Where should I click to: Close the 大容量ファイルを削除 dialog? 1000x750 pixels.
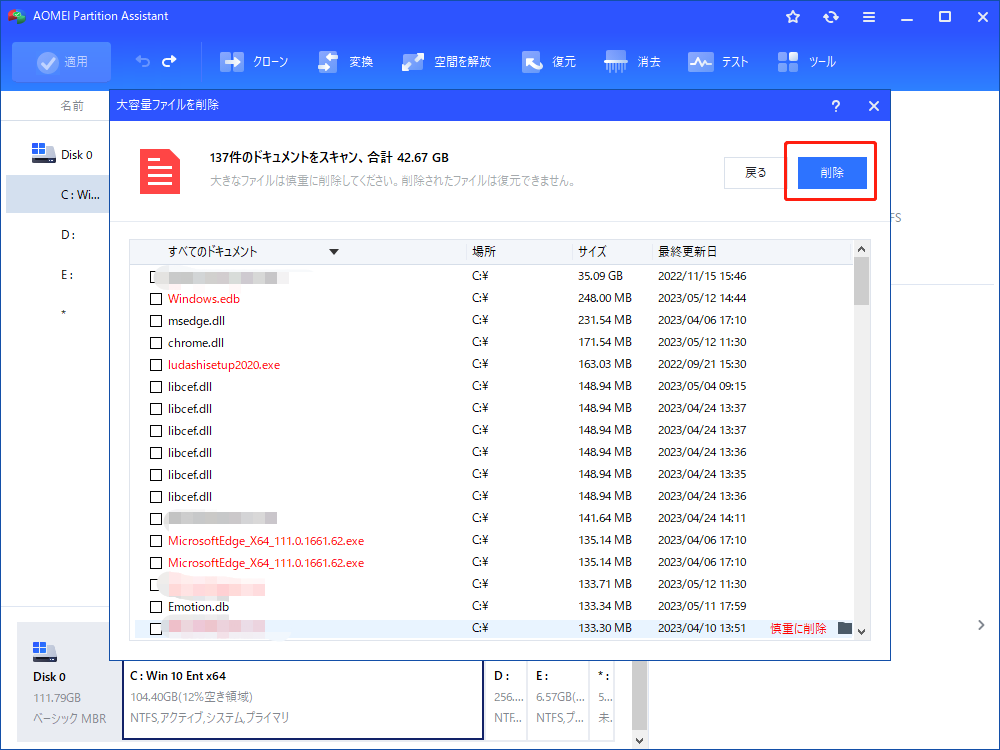(874, 106)
